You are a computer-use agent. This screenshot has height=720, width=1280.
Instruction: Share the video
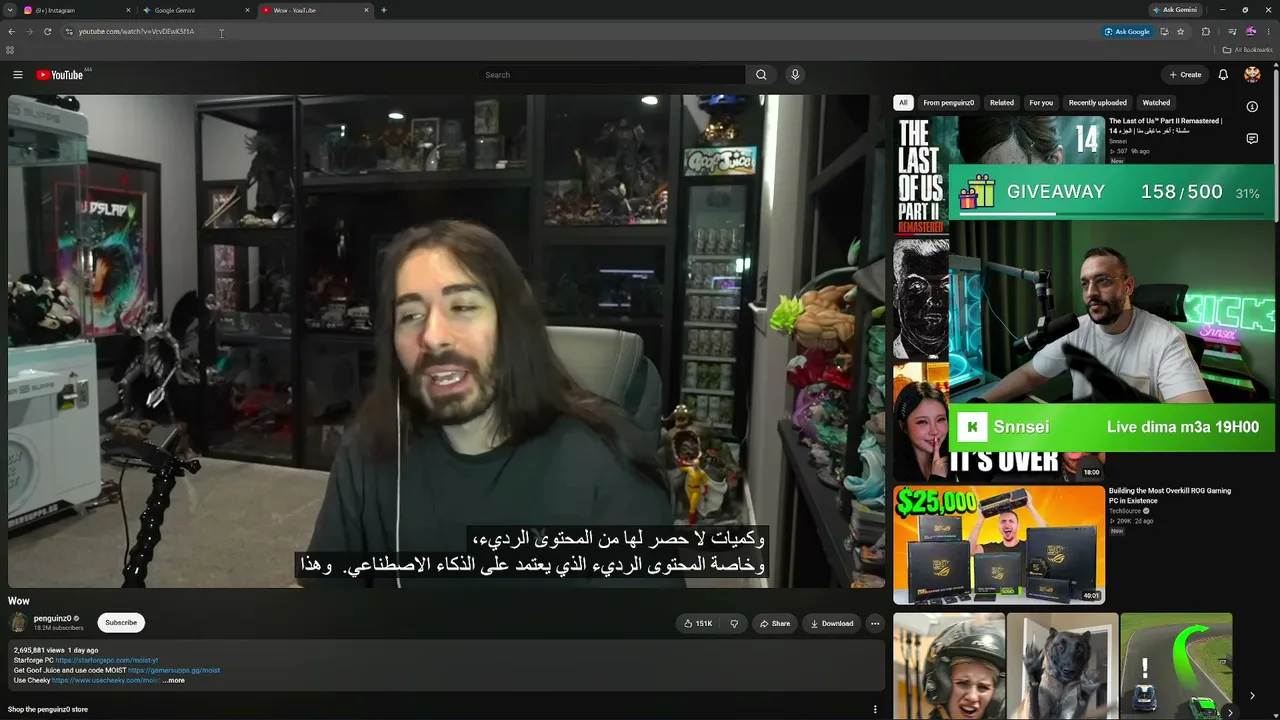775,624
